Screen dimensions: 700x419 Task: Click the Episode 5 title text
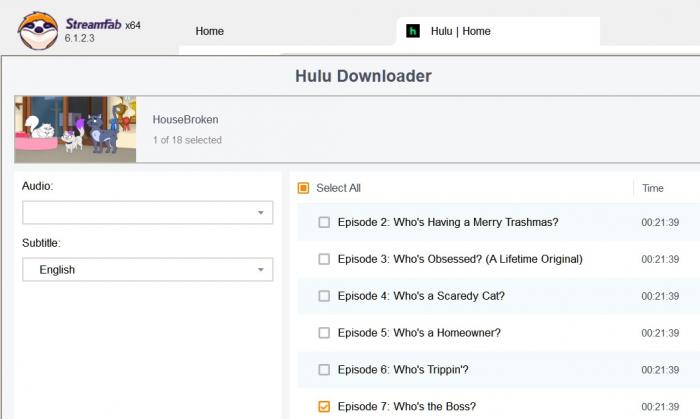pos(419,333)
